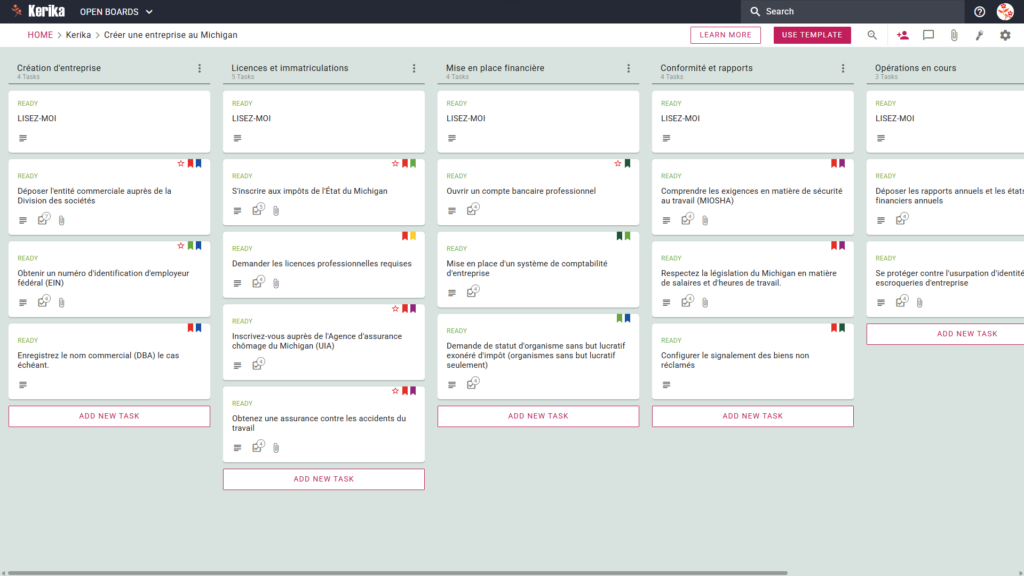The height and width of the screenshot is (576, 1024).
Task: Open card Demander les licences professionnelles requises
Action: 323,263
